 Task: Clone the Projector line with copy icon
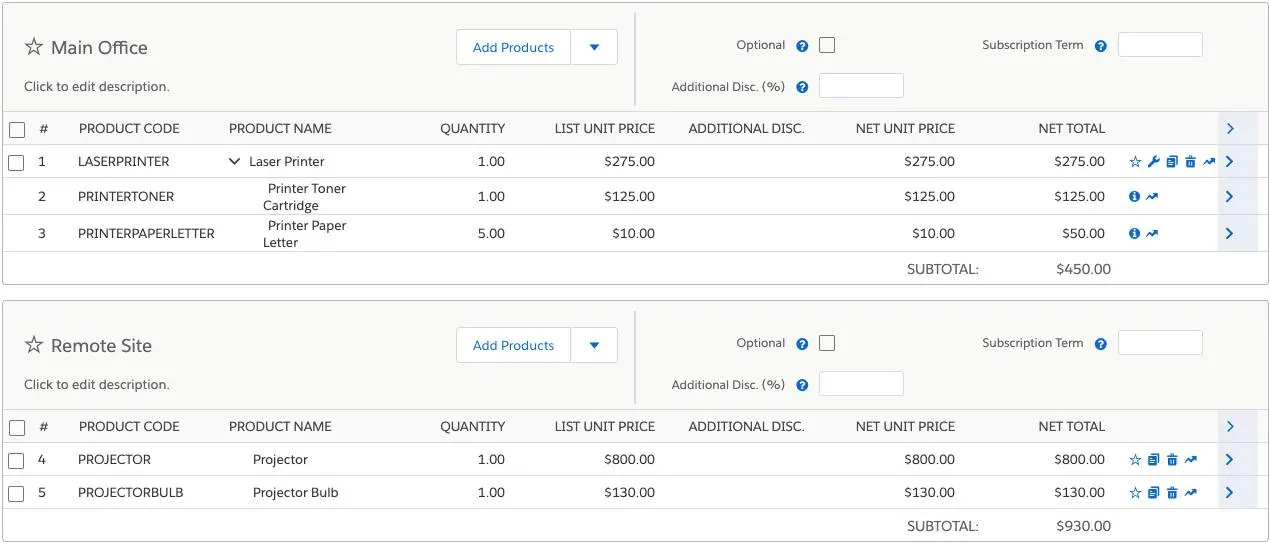click(x=1153, y=460)
